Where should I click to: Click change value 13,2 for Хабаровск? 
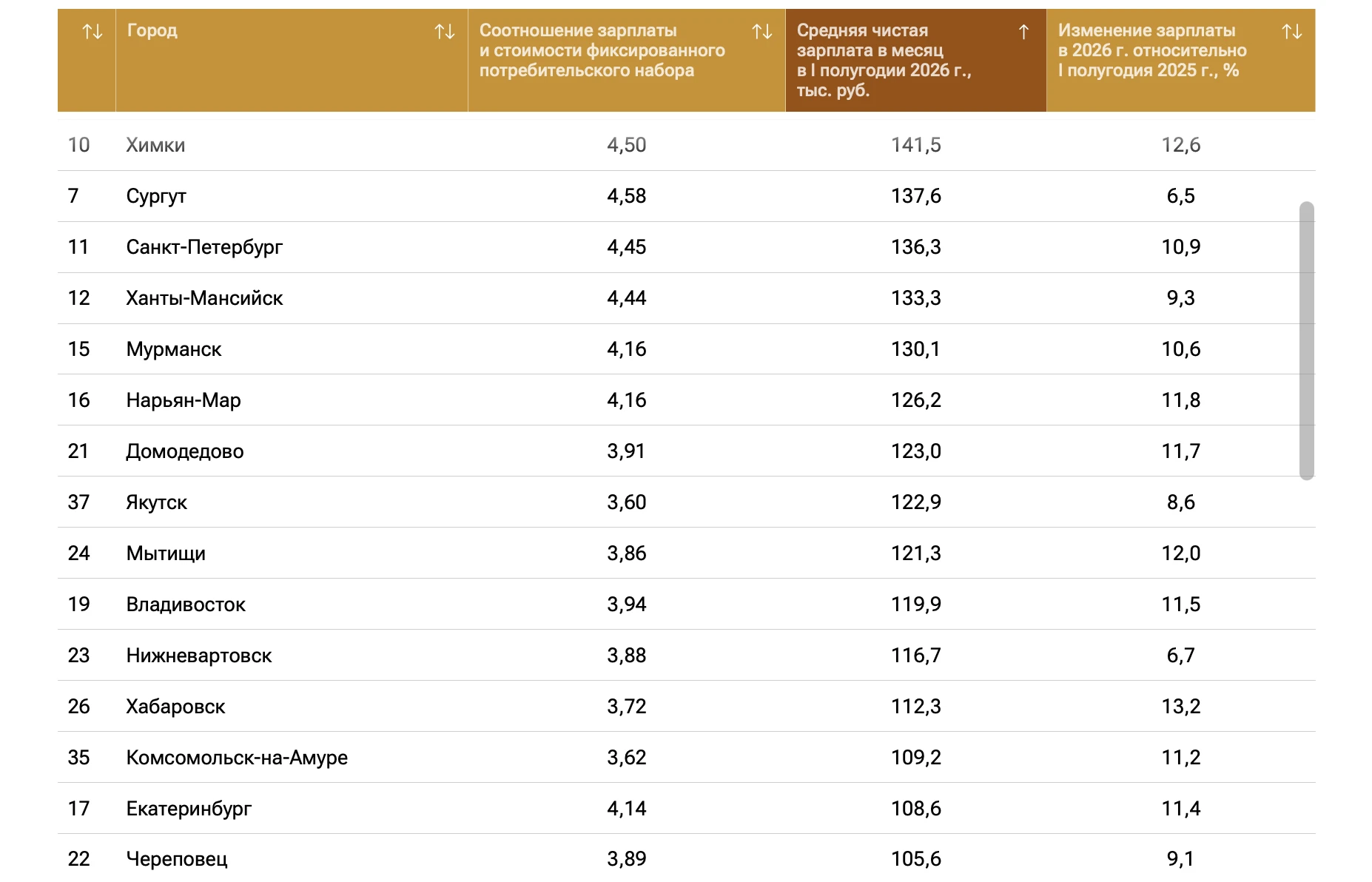(x=1181, y=707)
